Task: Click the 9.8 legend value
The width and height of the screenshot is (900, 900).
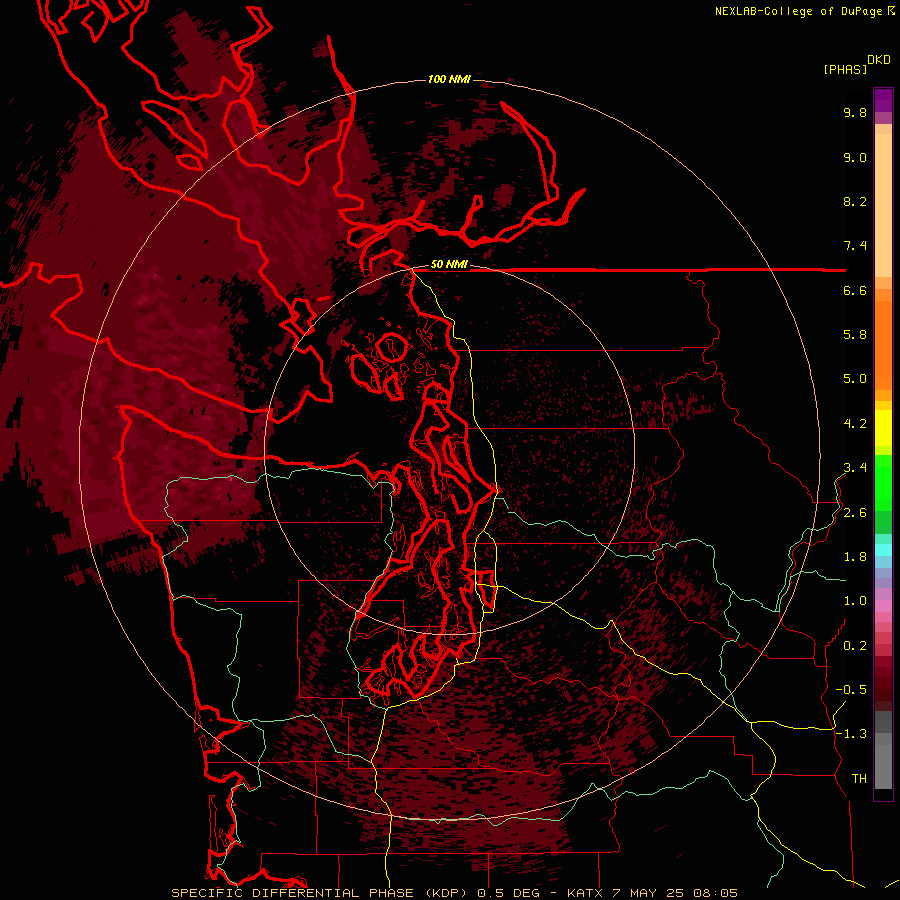Action: point(855,112)
